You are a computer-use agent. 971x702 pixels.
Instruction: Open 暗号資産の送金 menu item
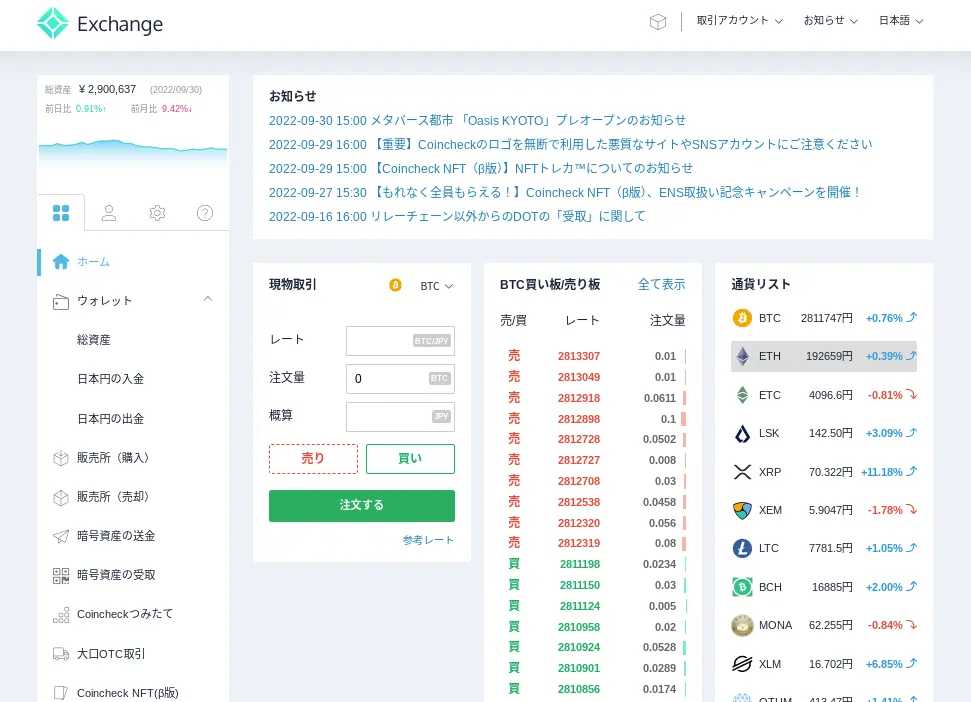pos(116,536)
